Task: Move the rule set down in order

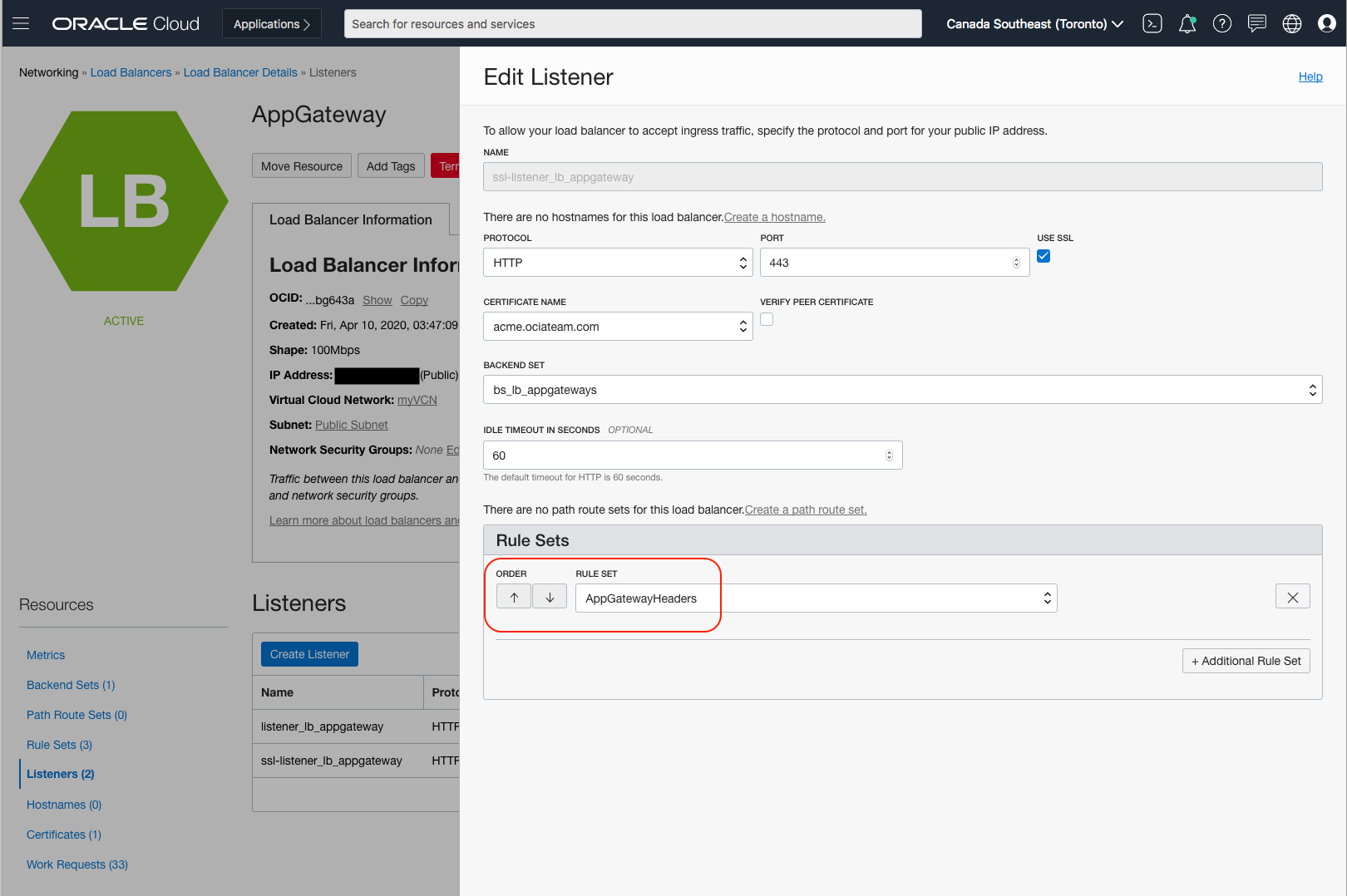Action: coord(550,597)
